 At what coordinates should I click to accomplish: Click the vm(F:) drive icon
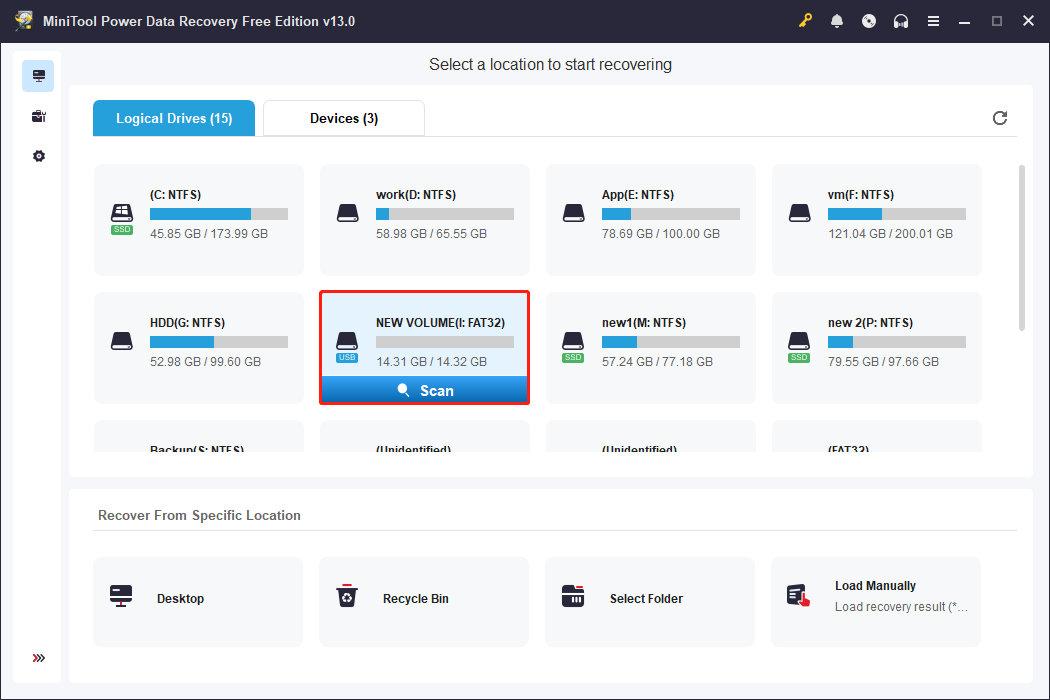800,213
